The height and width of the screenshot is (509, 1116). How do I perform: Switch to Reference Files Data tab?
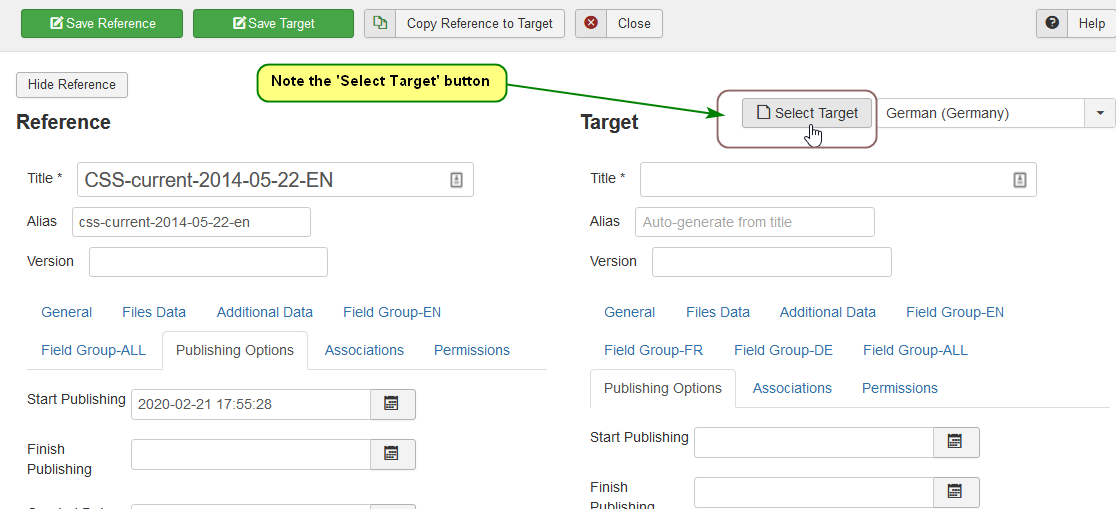(154, 313)
